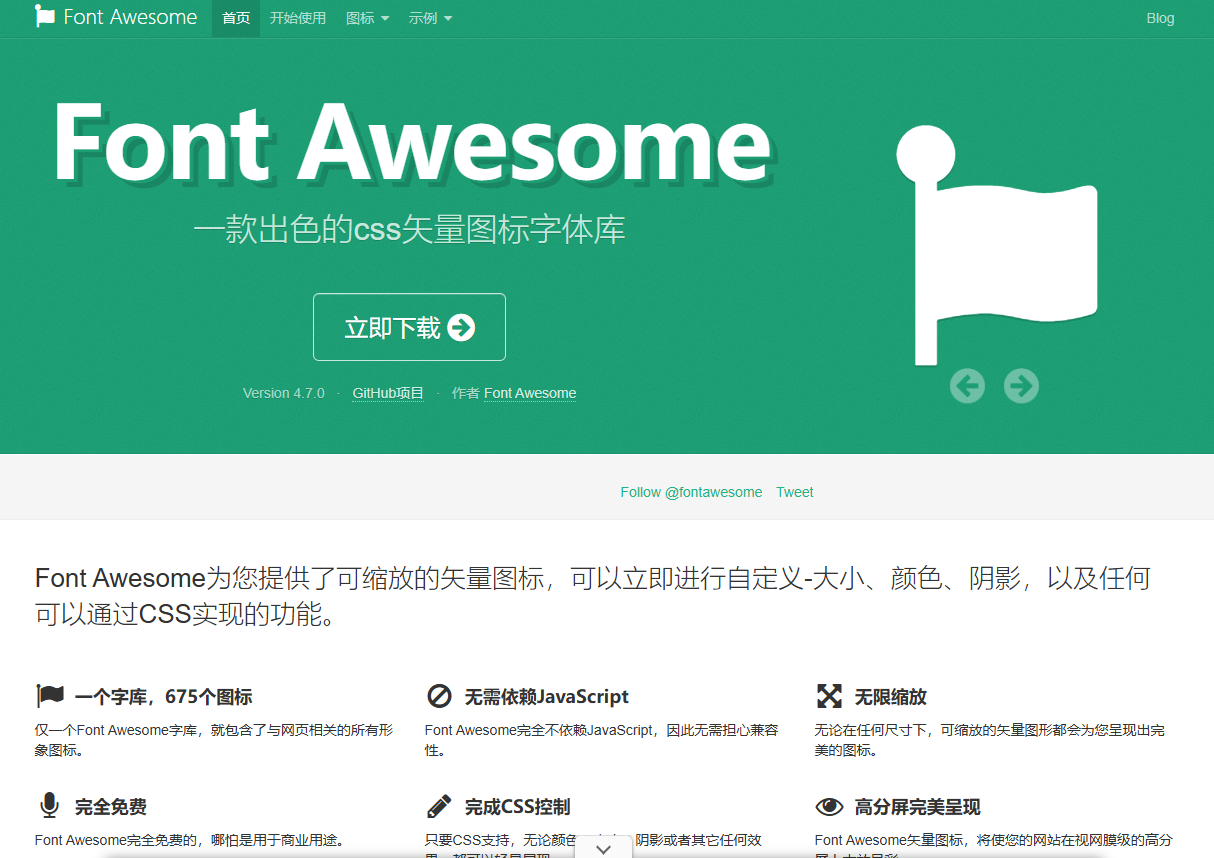Click the subtitle 一款出色的css矢量图标字体库
The image size is (1214, 858).
[409, 230]
